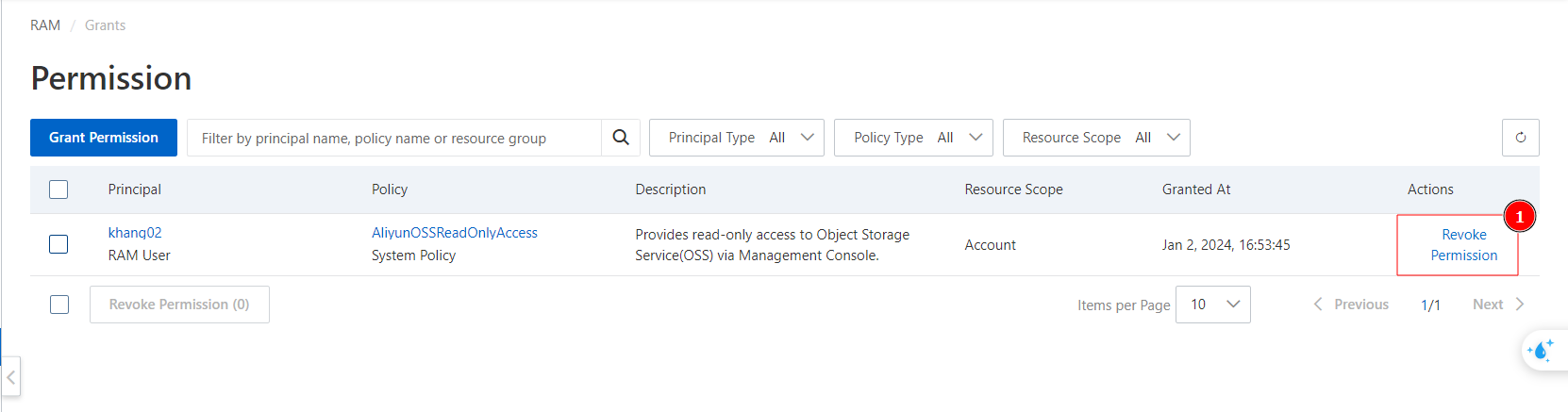Change the Items per Page dropdown
This screenshot has height=412, width=1568.
click(x=1212, y=305)
